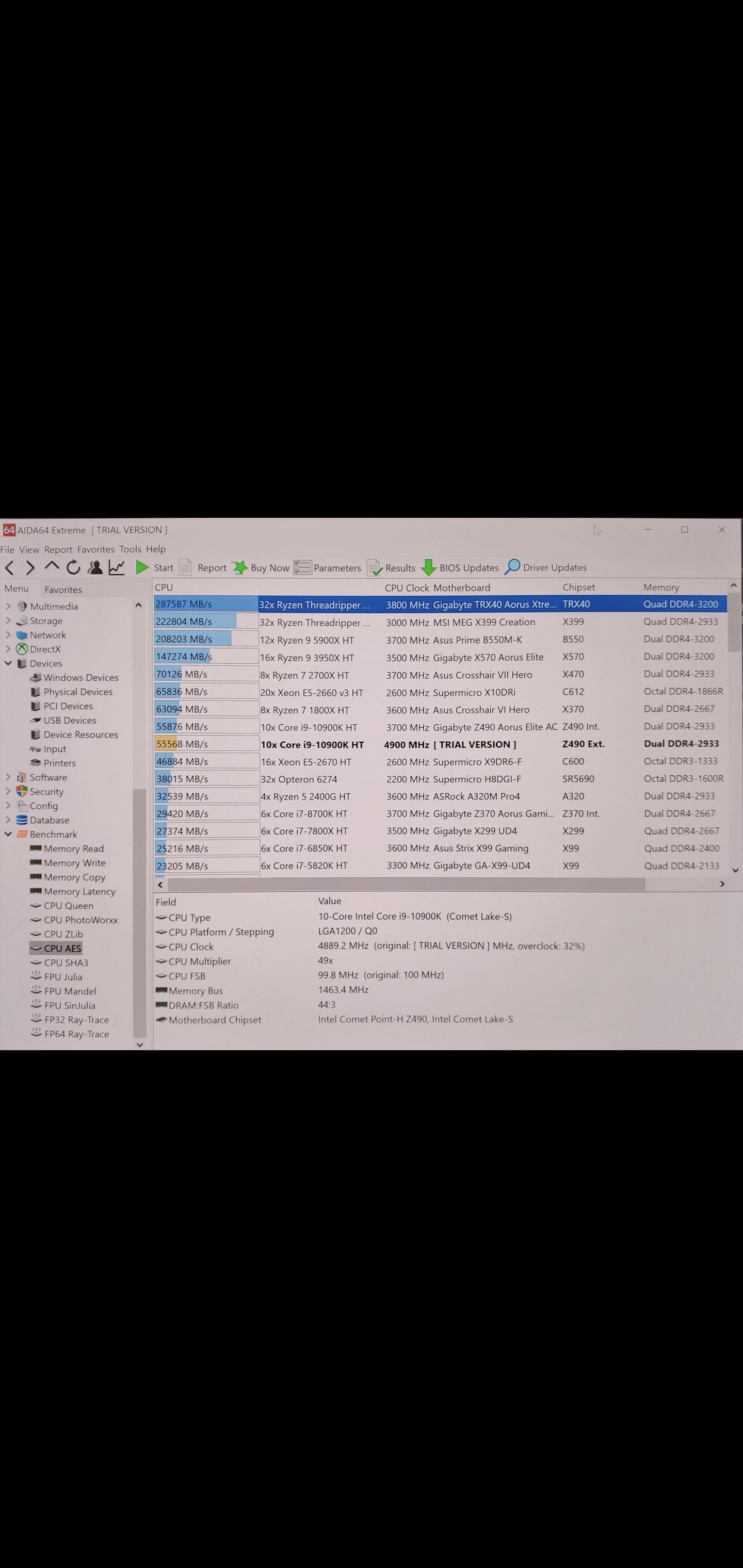This screenshot has width=743, height=1568.
Task: Open Results checkmark document icon
Action: [x=374, y=567]
